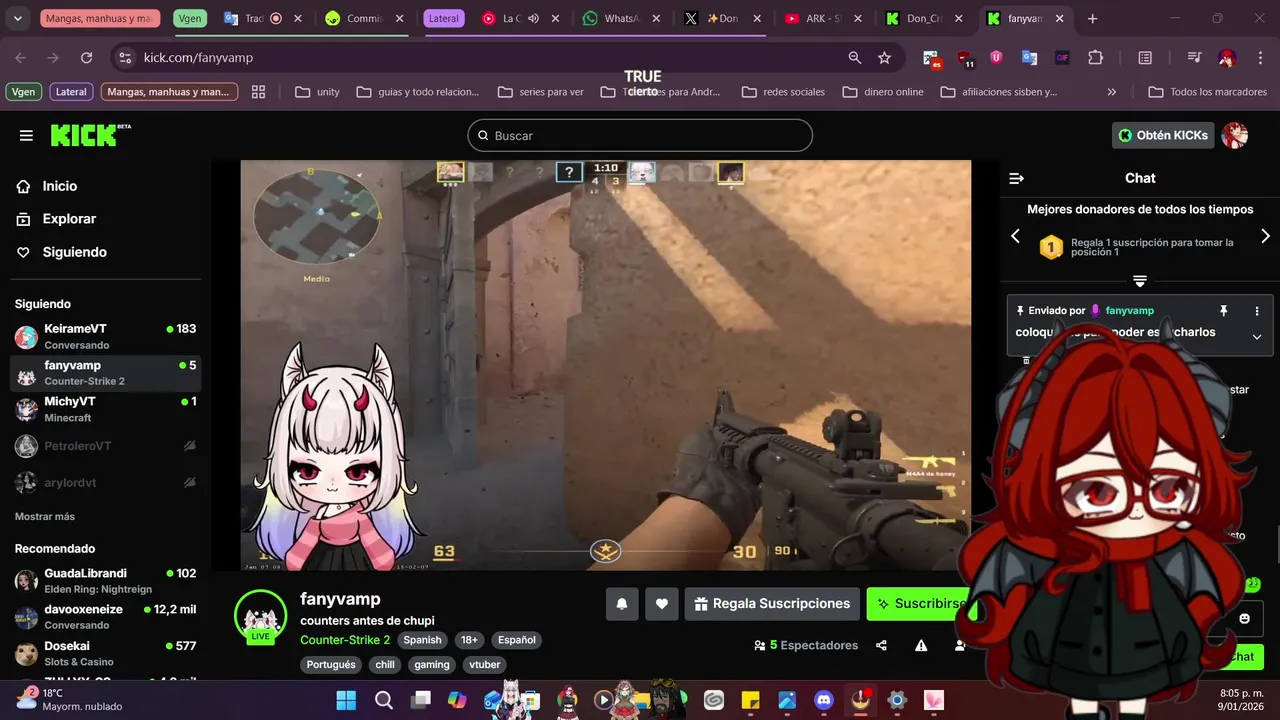Click Regala Suscripciones button

pos(772,604)
